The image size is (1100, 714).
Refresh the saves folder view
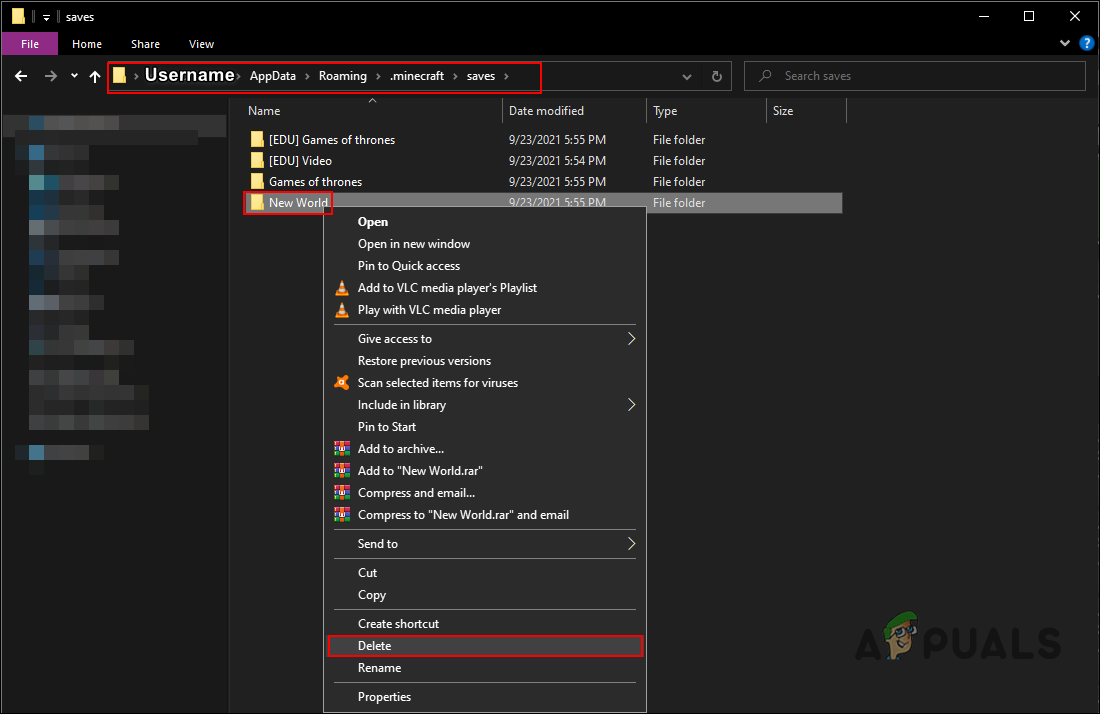click(x=716, y=76)
